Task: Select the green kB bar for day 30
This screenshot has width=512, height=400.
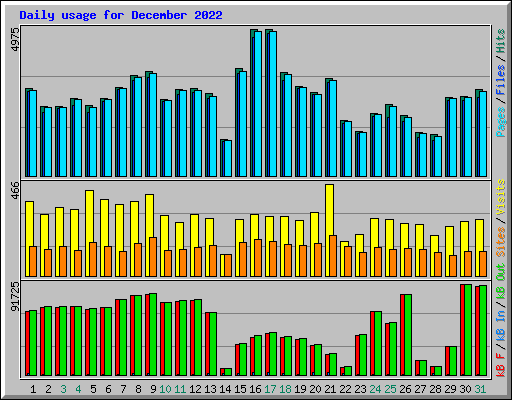Action: 468,330
